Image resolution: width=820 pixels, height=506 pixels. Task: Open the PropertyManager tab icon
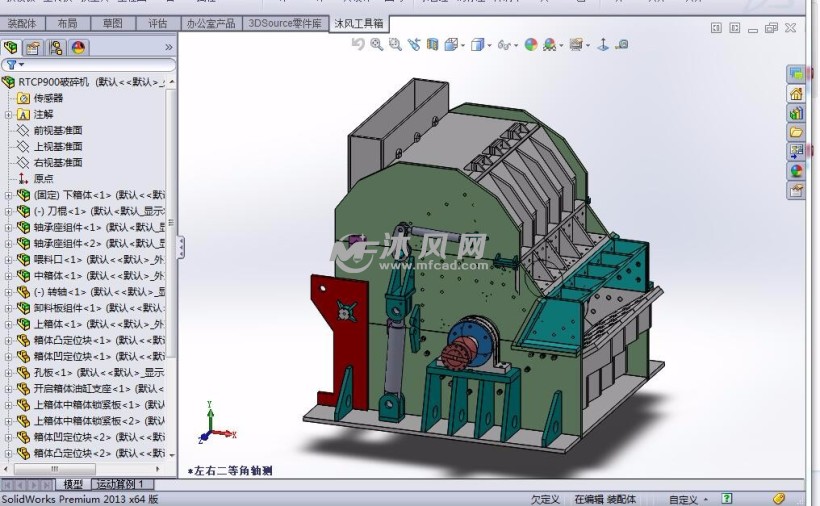coord(34,47)
